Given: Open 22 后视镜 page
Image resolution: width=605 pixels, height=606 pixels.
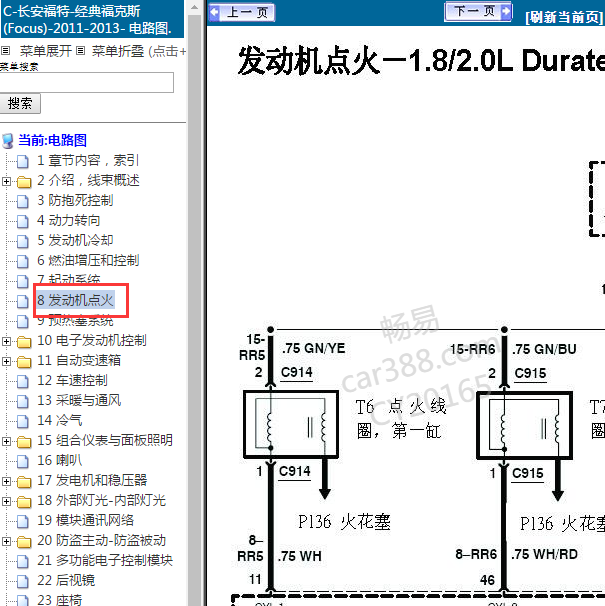Looking at the screenshot, I should pyautogui.click(x=66, y=581).
